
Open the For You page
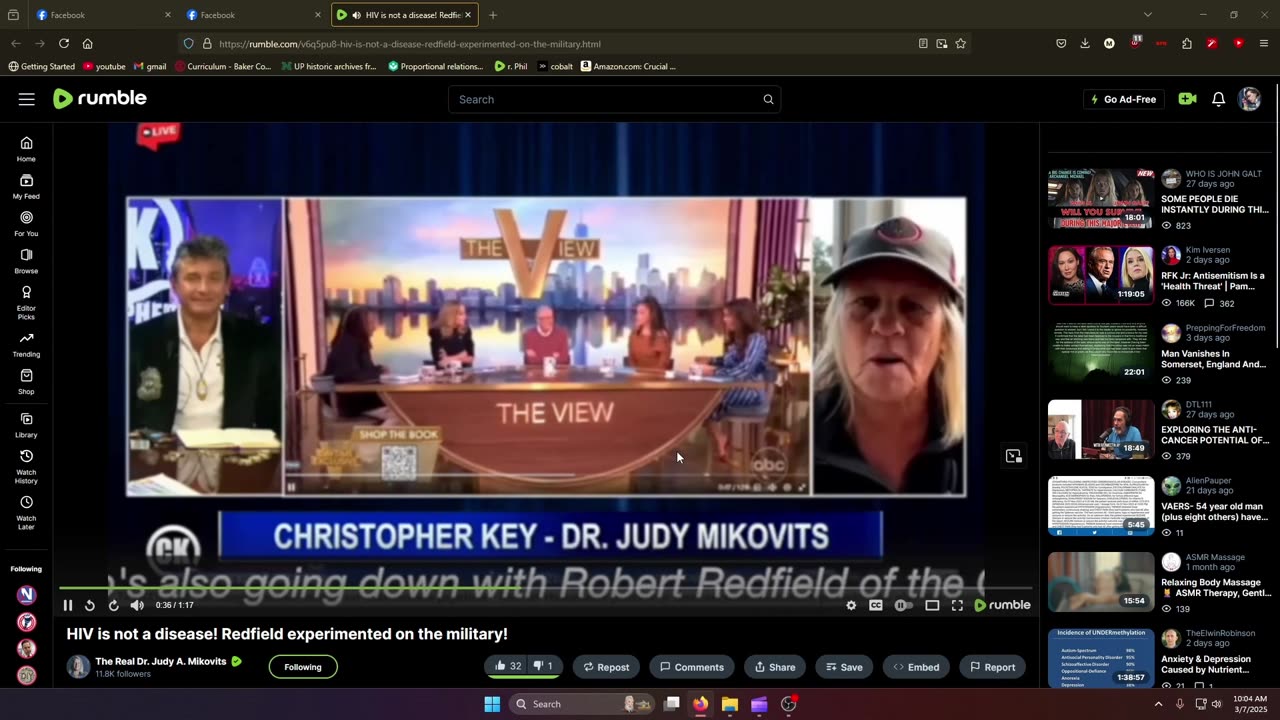pos(26,224)
